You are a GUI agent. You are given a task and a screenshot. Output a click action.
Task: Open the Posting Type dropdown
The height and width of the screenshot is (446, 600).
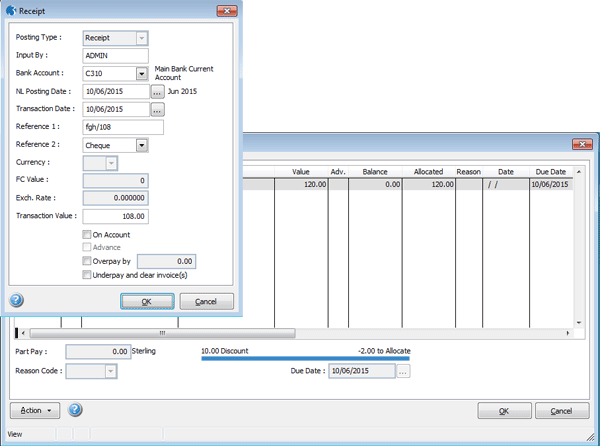[x=142, y=38]
